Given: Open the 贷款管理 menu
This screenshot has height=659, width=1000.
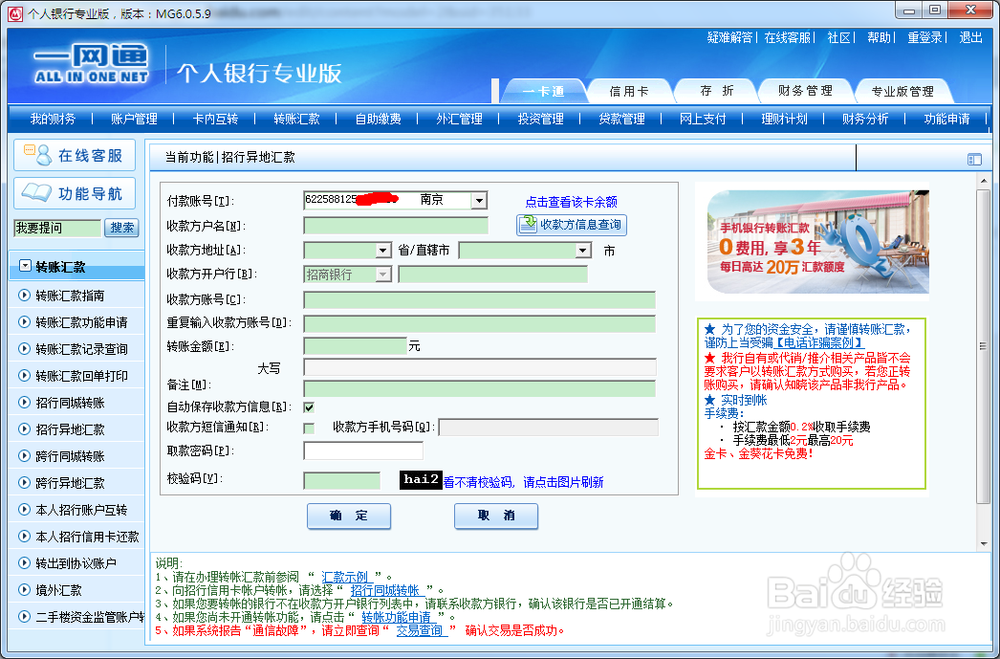Looking at the screenshot, I should (x=622, y=119).
